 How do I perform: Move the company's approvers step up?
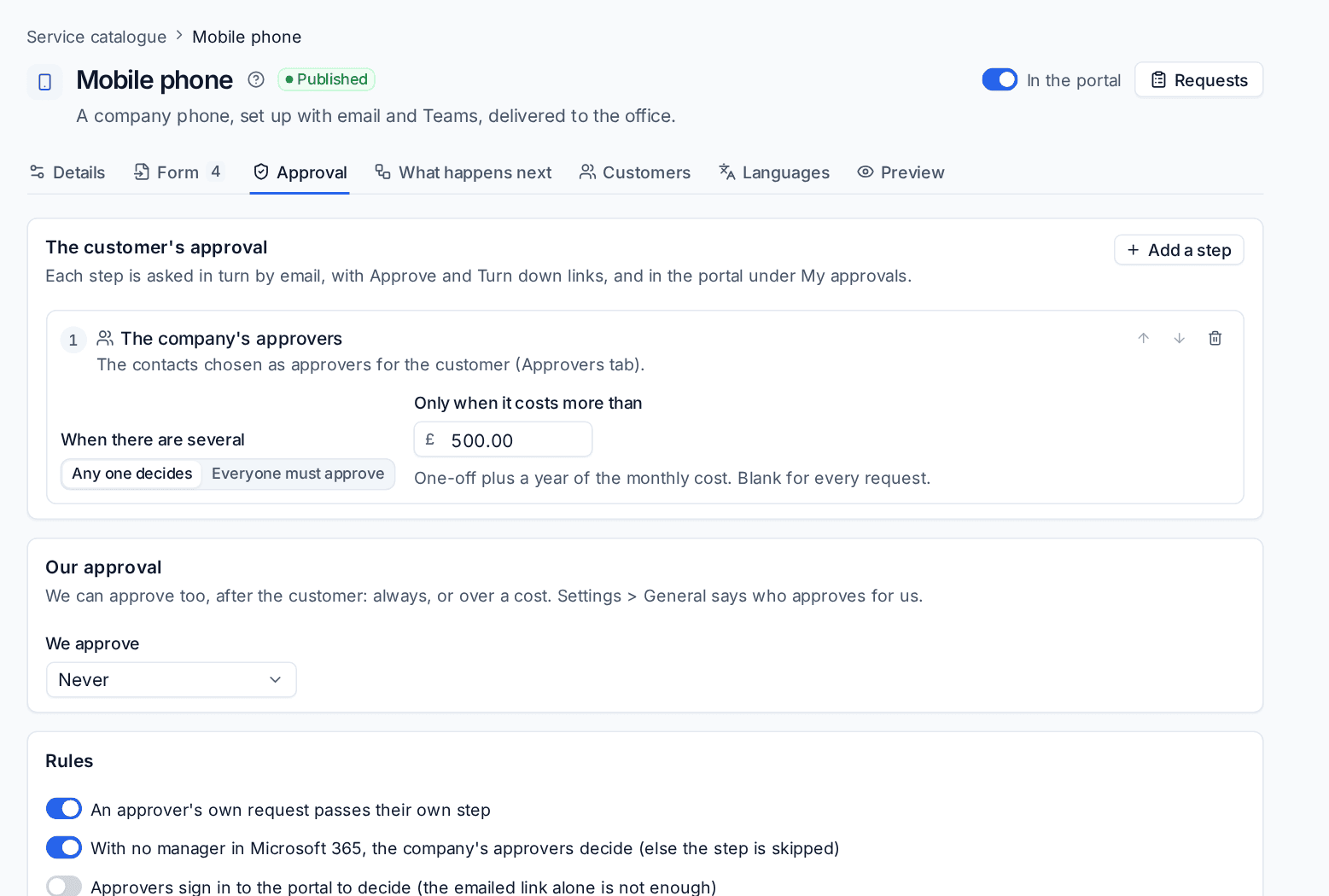tap(1144, 339)
